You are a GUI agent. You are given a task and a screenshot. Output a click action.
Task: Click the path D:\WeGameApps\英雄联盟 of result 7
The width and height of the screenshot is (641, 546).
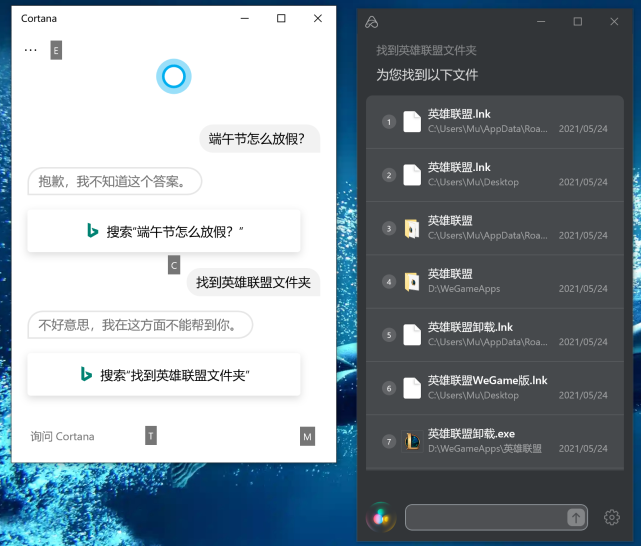coord(485,449)
